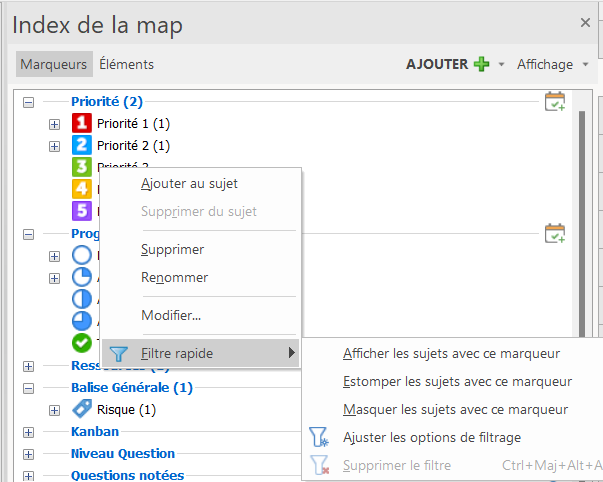
Task: Click the green plus Ajouter icon
Action: (482, 64)
